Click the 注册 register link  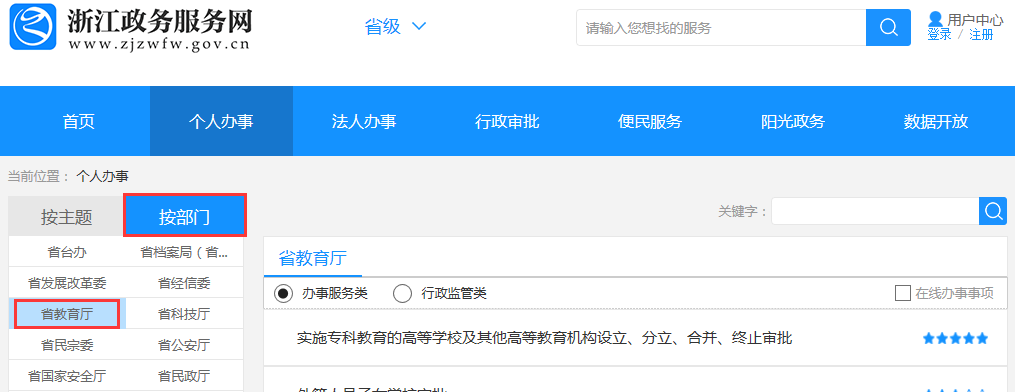pos(981,35)
